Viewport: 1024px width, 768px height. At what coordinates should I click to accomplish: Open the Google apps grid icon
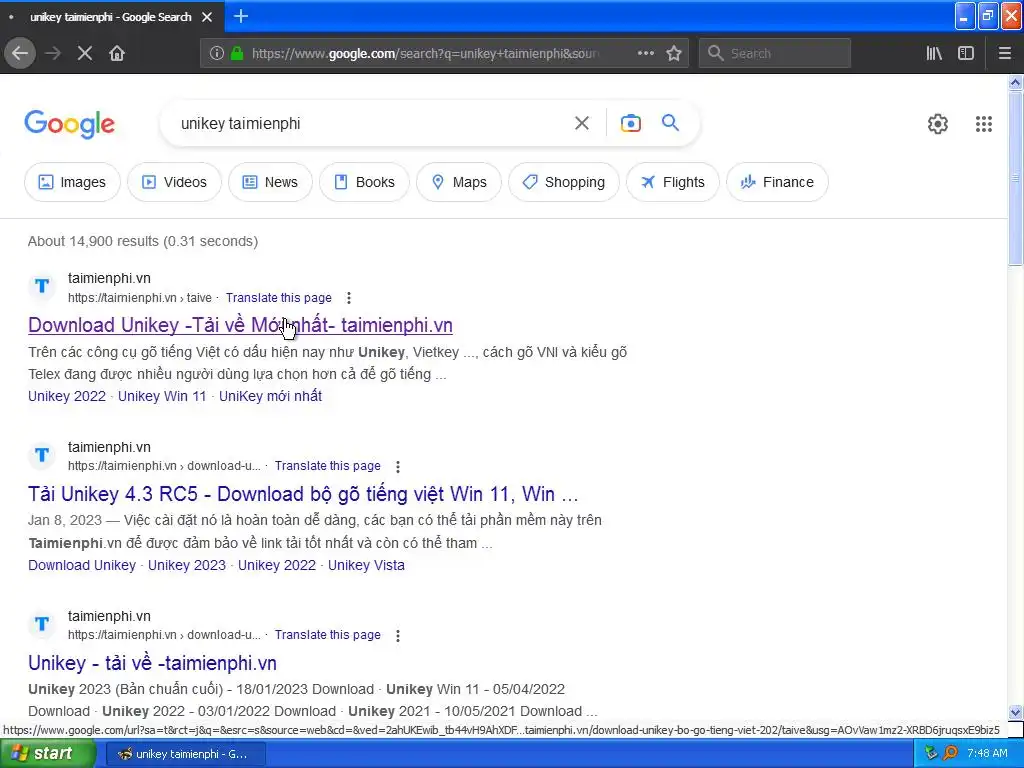(984, 123)
